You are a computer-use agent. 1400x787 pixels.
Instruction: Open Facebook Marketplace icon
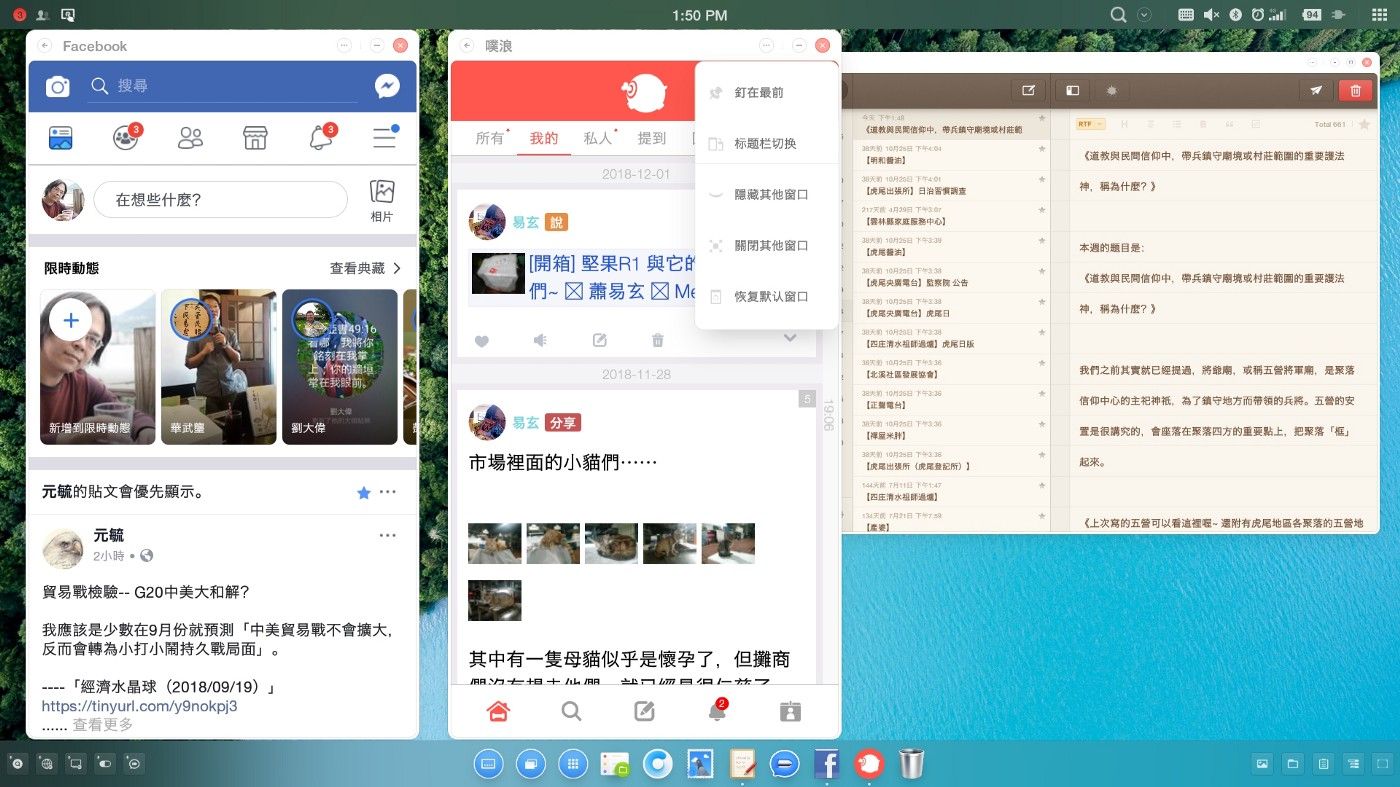click(255, 138)
